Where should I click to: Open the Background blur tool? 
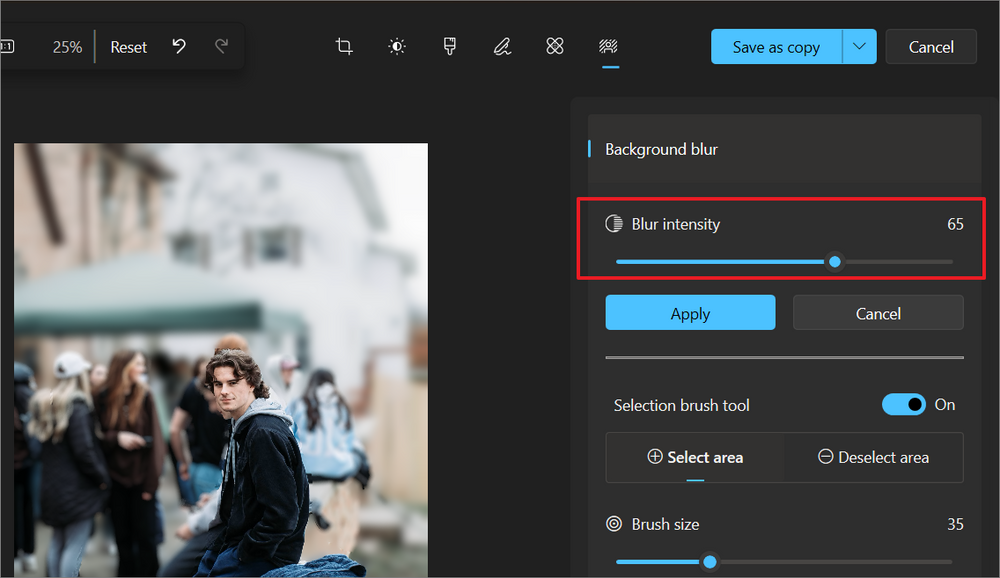click(x=608, y=46)
